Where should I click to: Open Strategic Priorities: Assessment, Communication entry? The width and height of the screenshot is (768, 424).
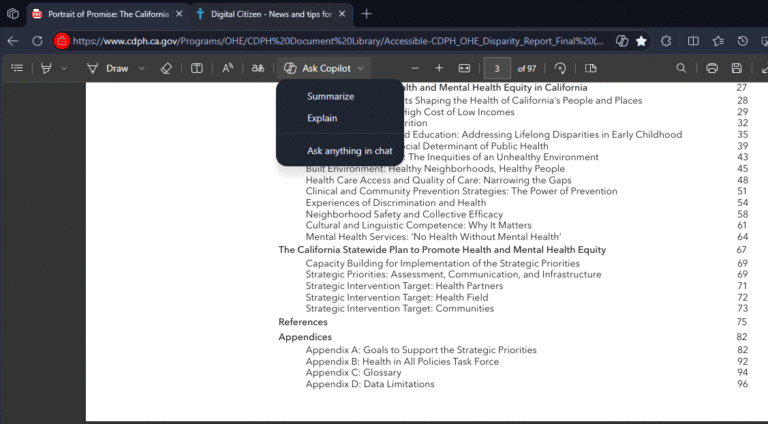(453, 274)
